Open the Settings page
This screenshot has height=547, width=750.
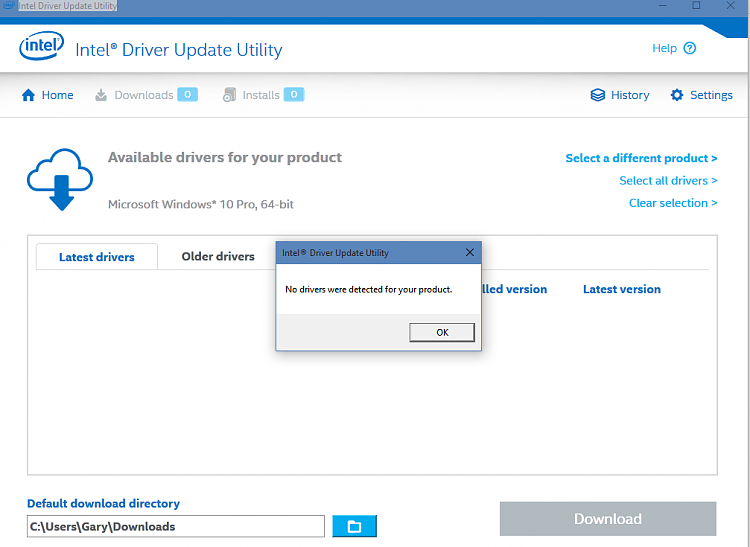pos(711,95)
